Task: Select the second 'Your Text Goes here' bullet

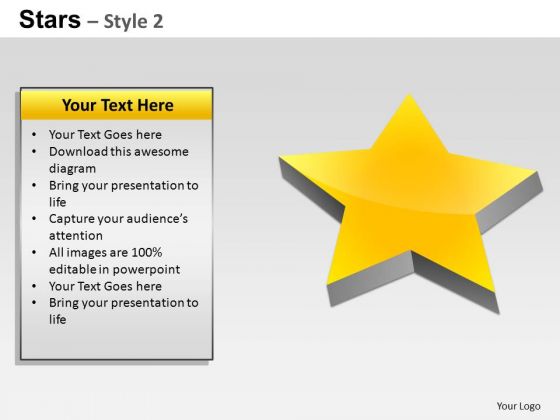Action: 105,286
